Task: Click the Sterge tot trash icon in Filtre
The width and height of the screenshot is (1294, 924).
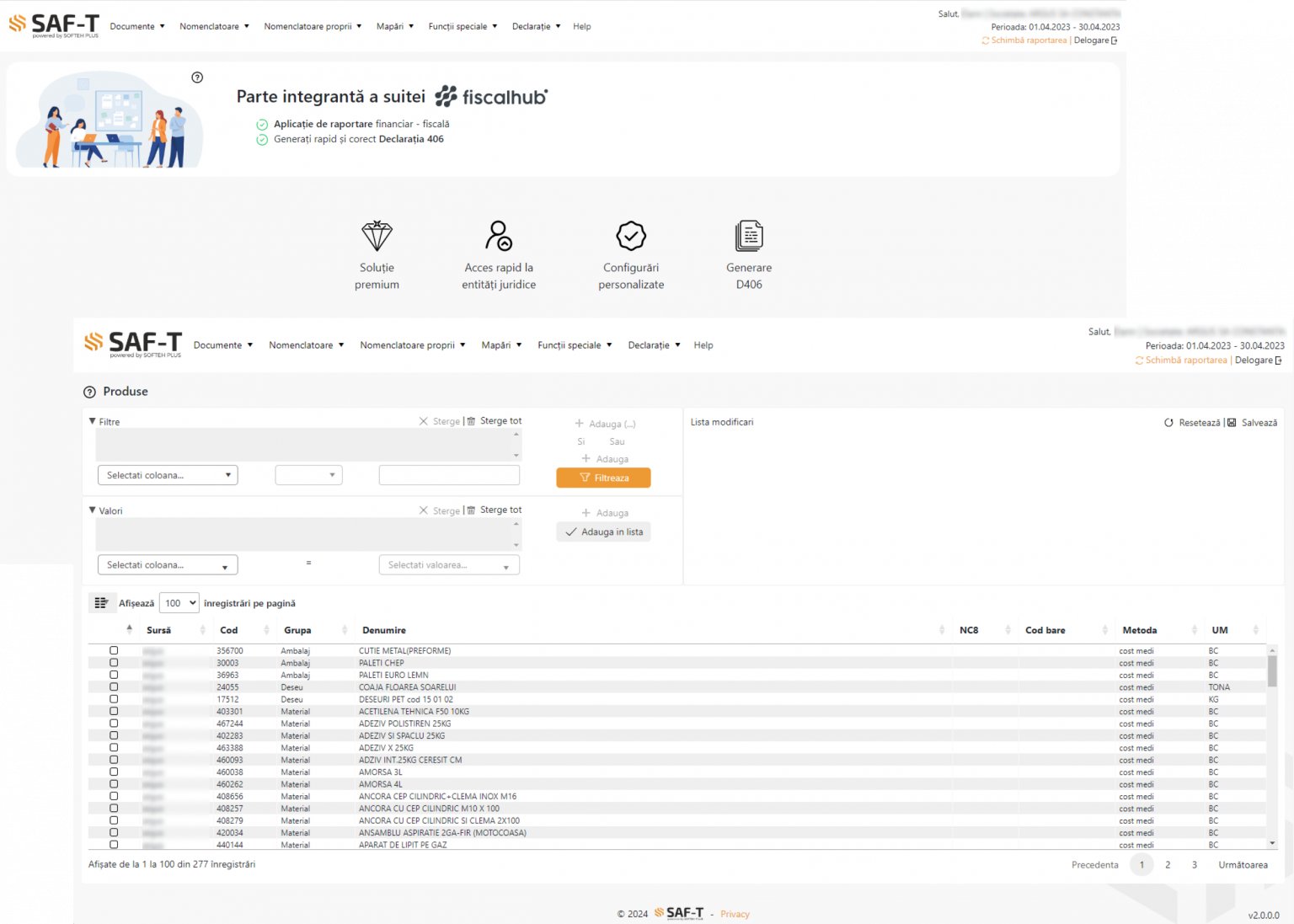Action: point(472,421)
